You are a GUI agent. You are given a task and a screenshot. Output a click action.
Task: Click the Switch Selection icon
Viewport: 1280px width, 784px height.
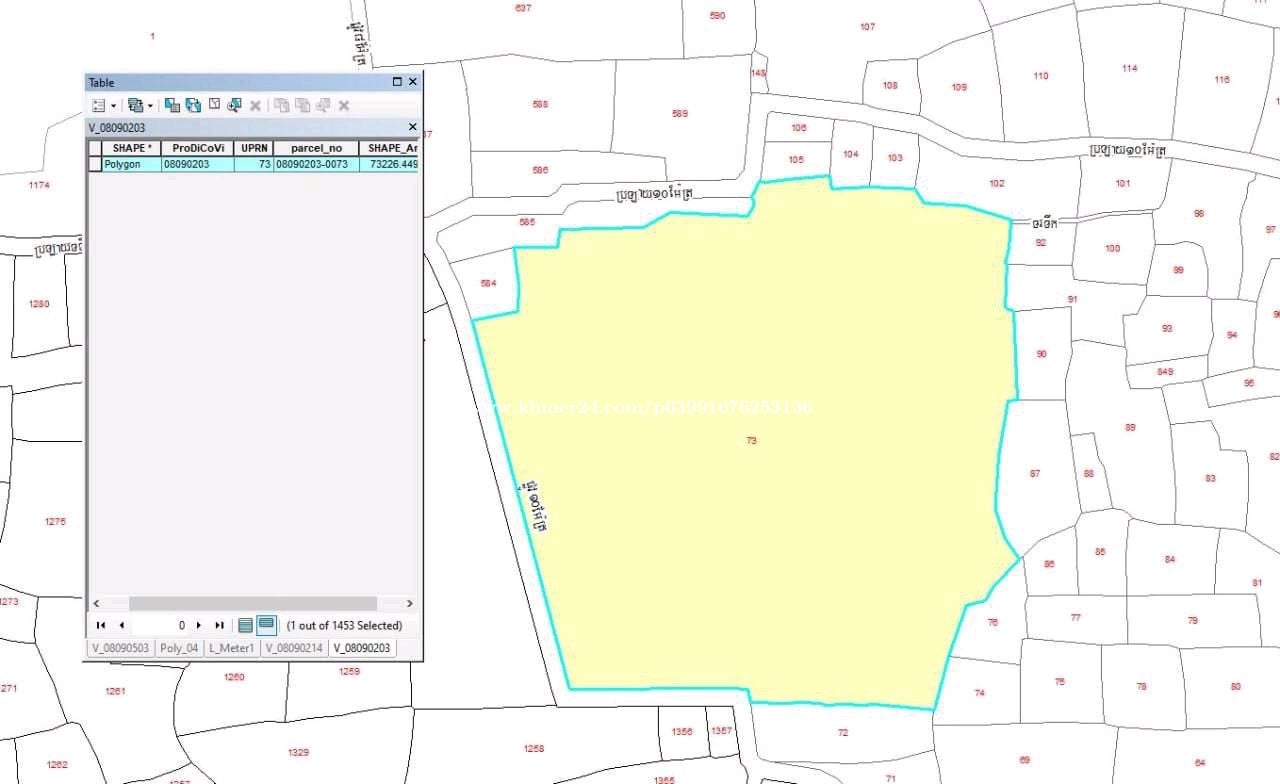(193, 105)
